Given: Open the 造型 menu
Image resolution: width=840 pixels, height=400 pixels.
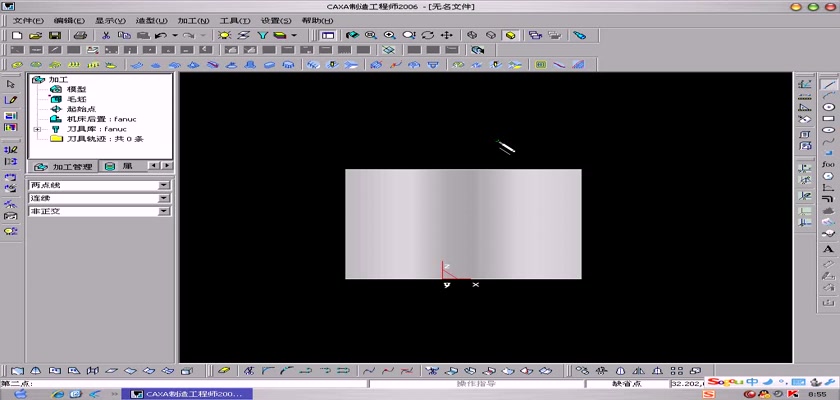Looking at the screenshot, I should (x=152, y=20).
